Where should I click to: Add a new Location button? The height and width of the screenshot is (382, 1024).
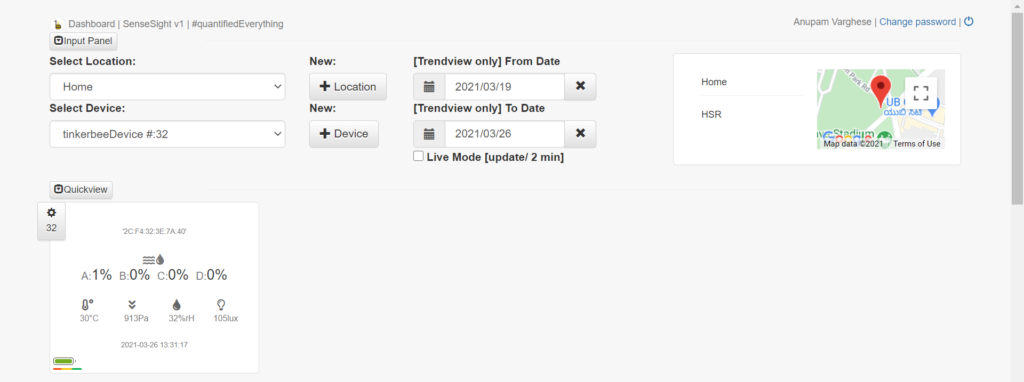coord(347,86)
